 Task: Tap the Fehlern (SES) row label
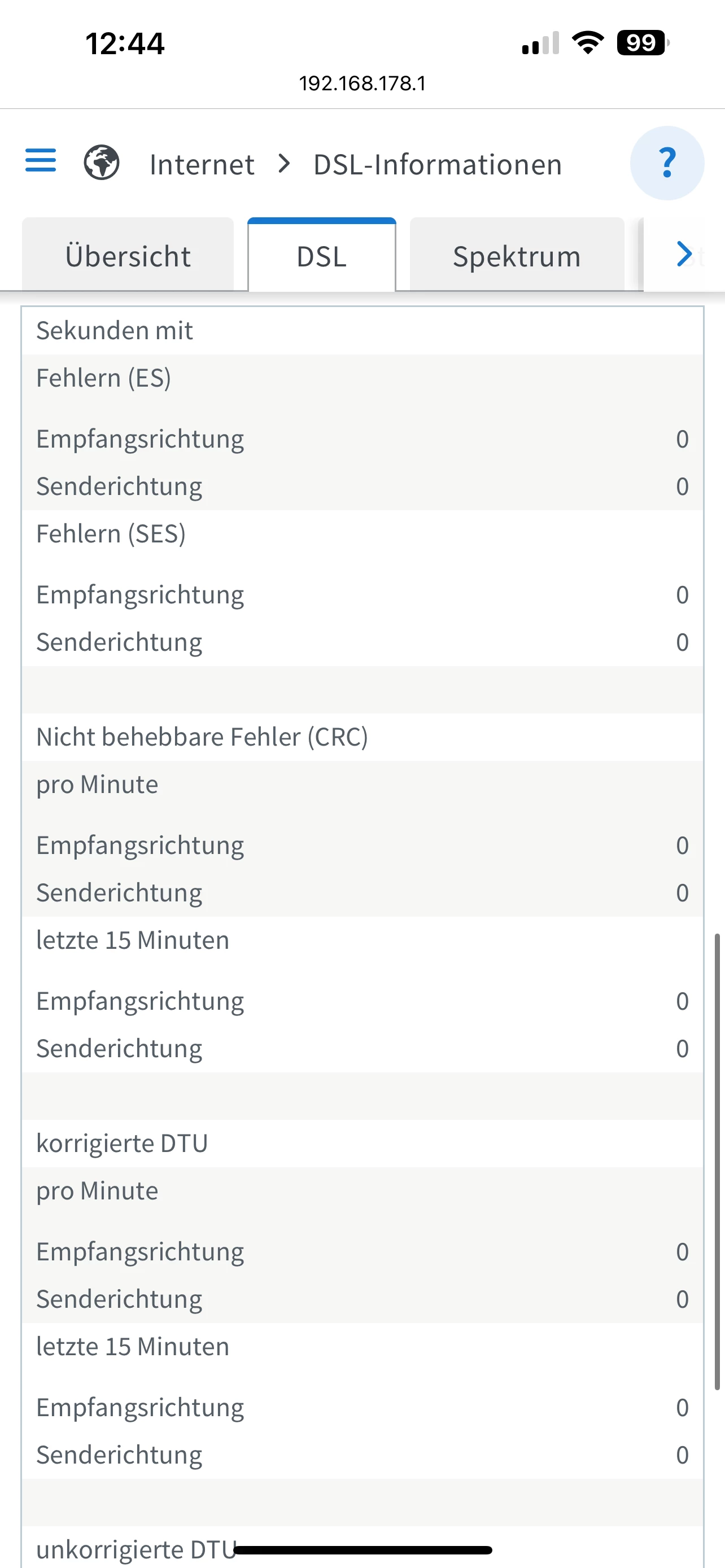pyautogui.click(x=111, y=534)
